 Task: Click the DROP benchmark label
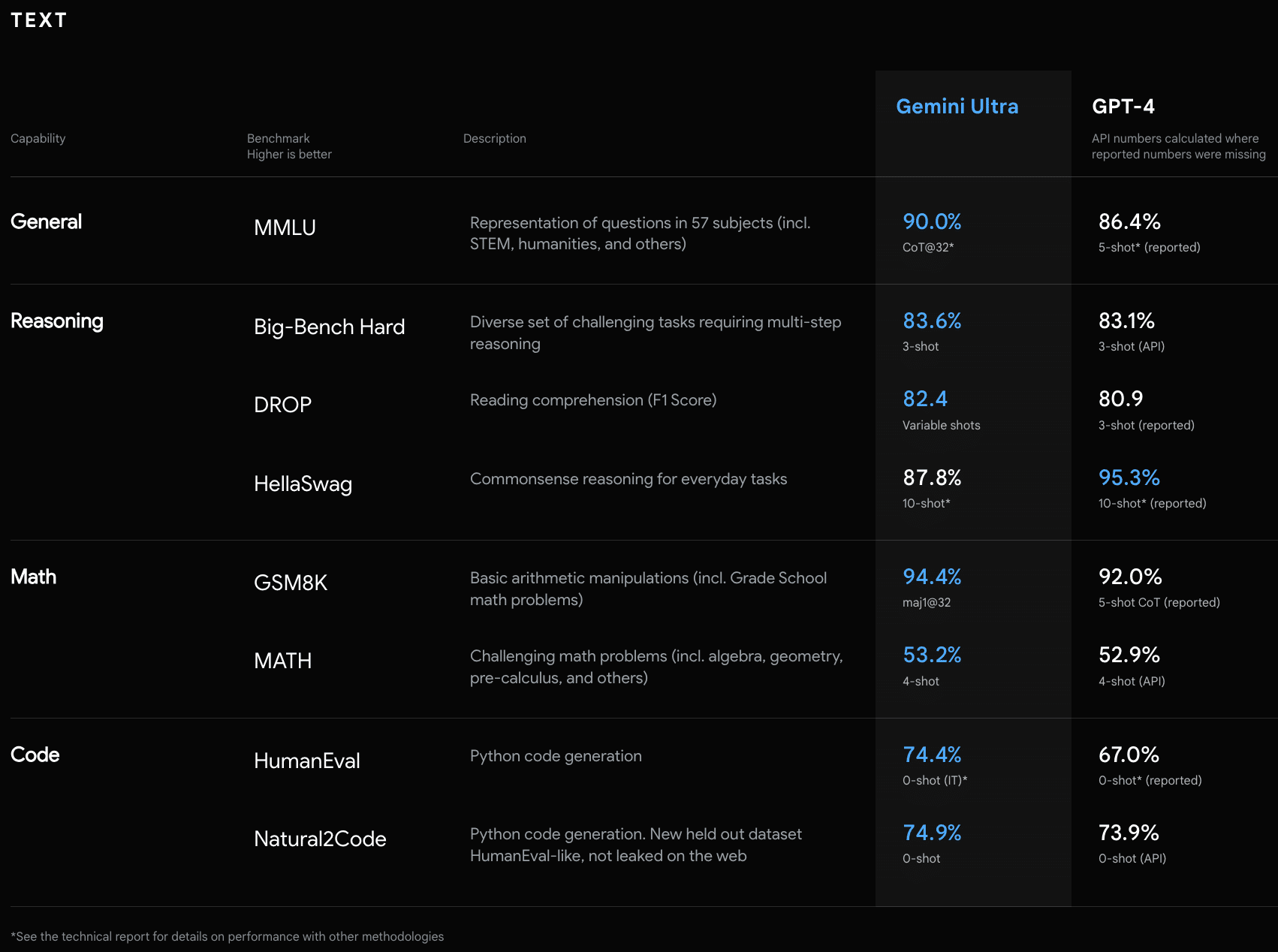[282, 405]
